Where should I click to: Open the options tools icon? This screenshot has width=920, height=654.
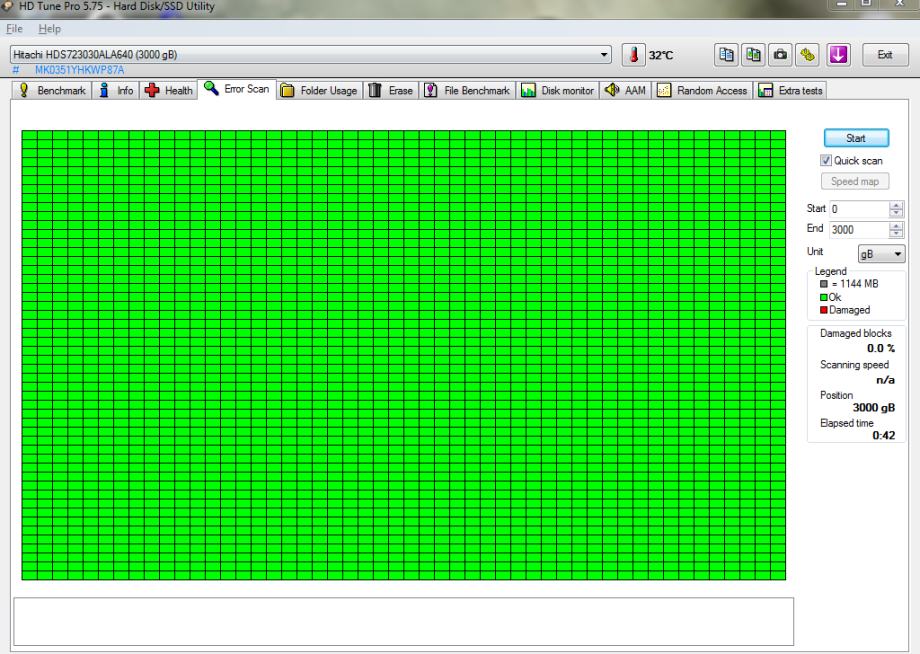[x=807, y=55]
